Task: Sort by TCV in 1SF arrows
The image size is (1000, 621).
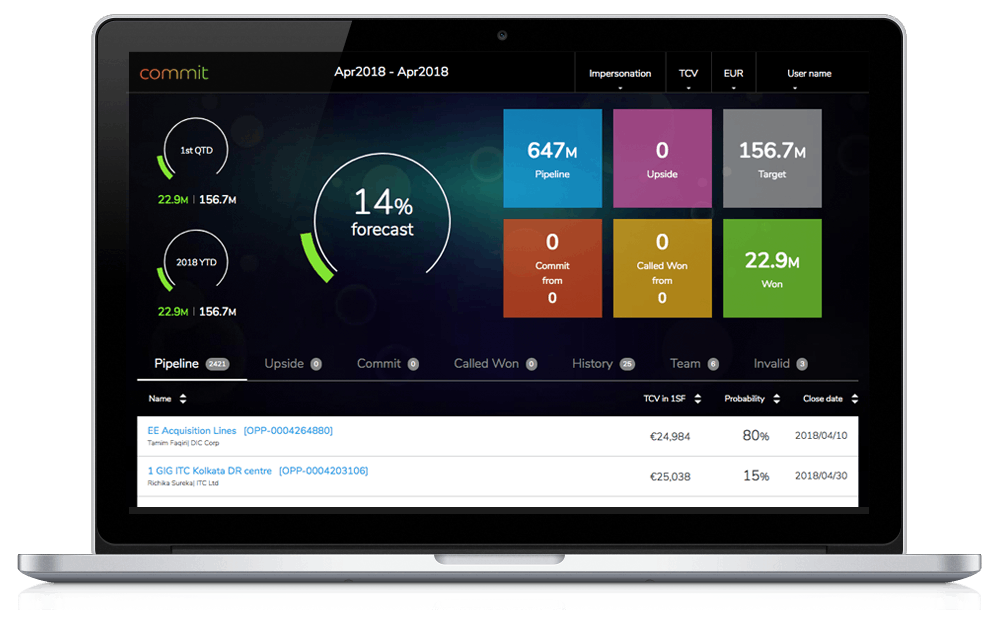Action: [x=698, y=399]
